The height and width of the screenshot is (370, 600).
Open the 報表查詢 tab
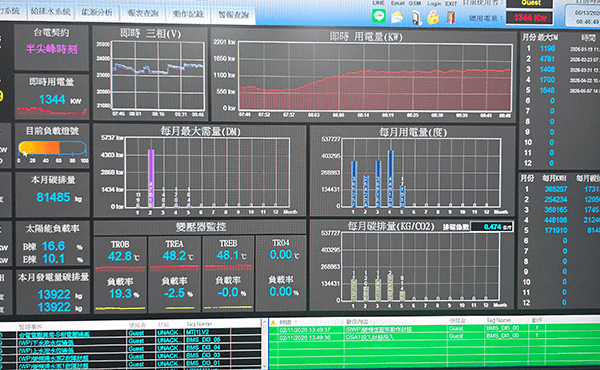(x=143, y=13)
